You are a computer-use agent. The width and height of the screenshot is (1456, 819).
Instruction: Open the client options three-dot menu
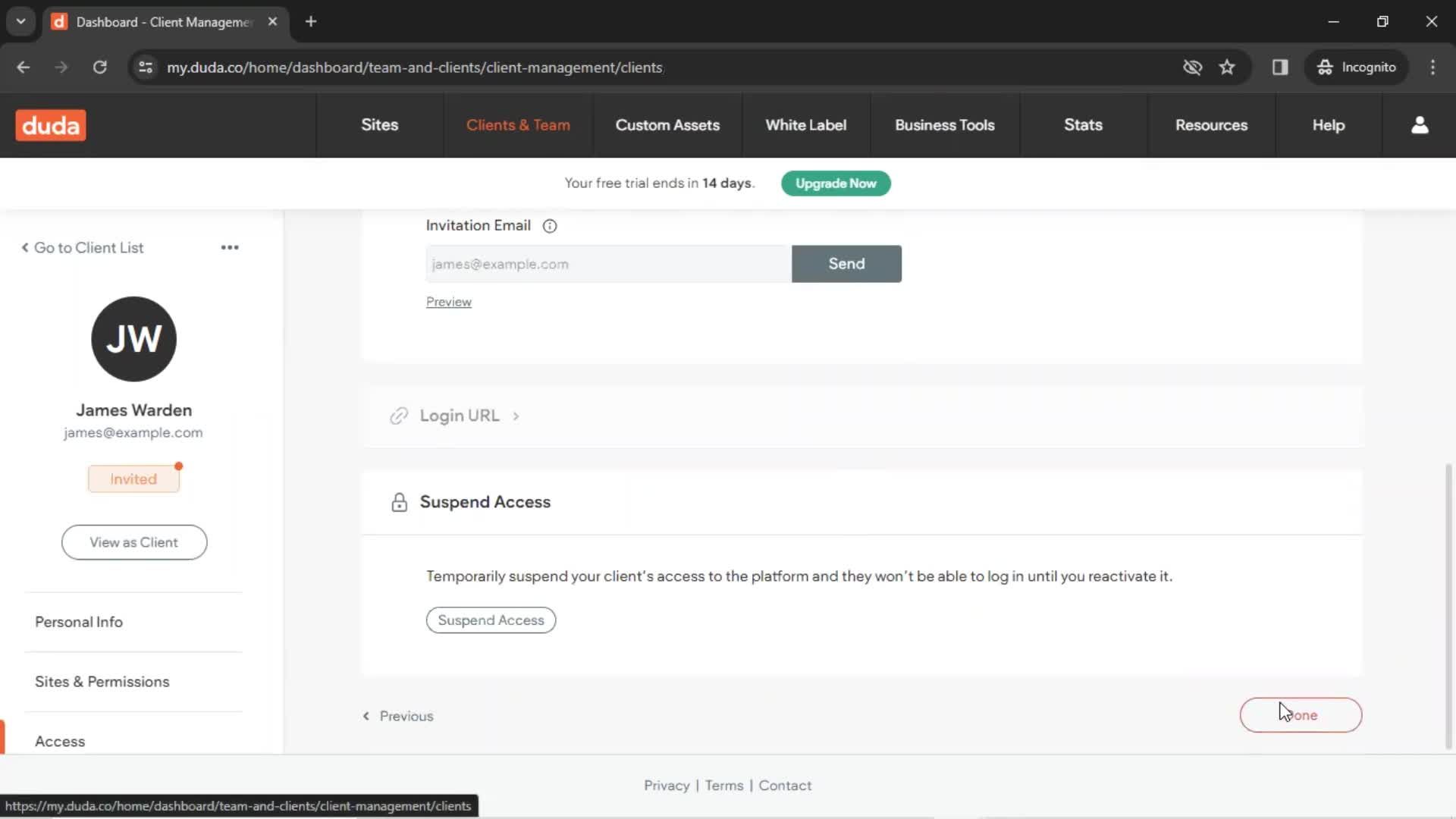(x=230, y=247)
